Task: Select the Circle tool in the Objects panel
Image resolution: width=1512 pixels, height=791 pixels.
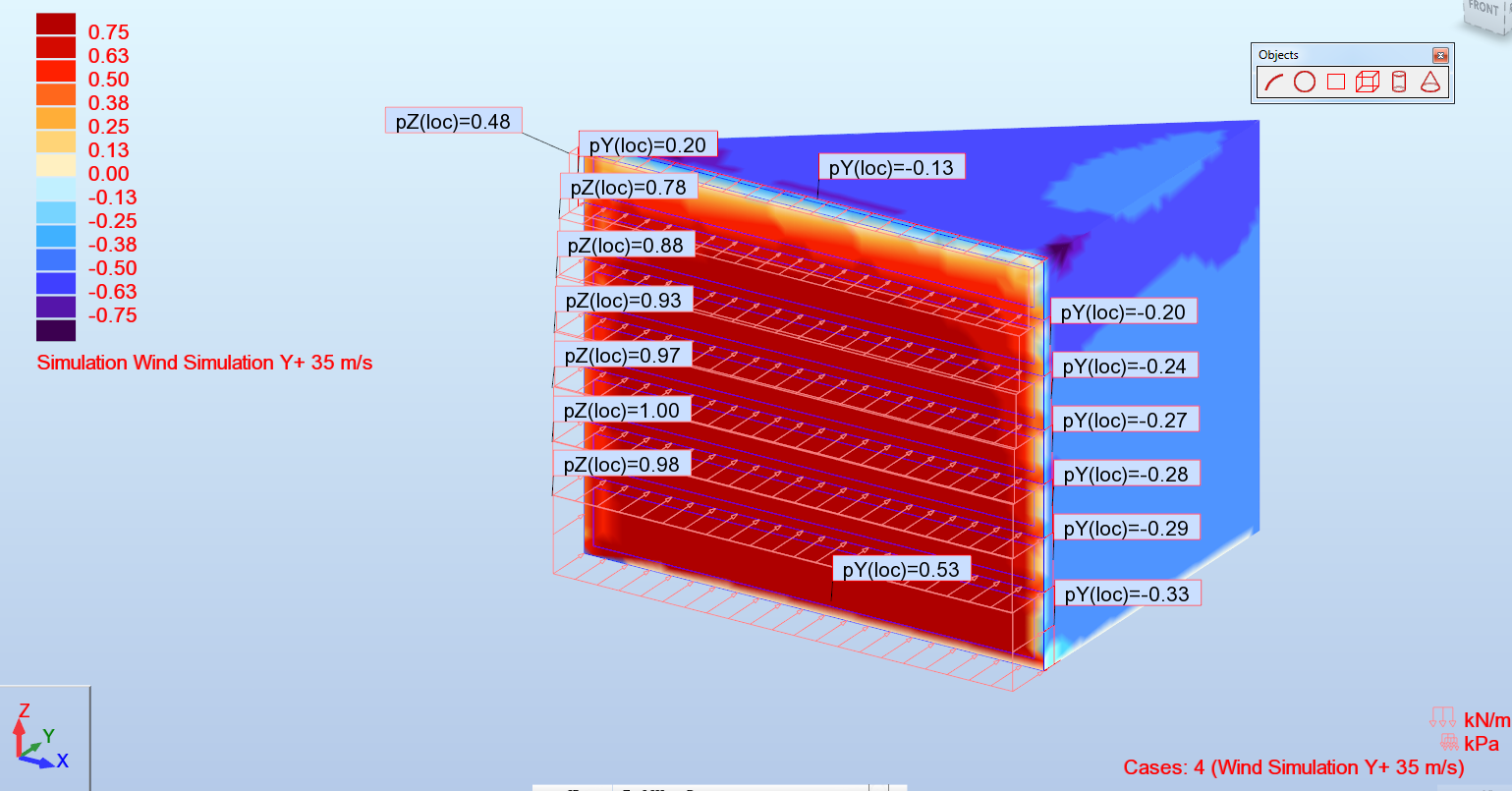Action: (x=1305, y=81)
